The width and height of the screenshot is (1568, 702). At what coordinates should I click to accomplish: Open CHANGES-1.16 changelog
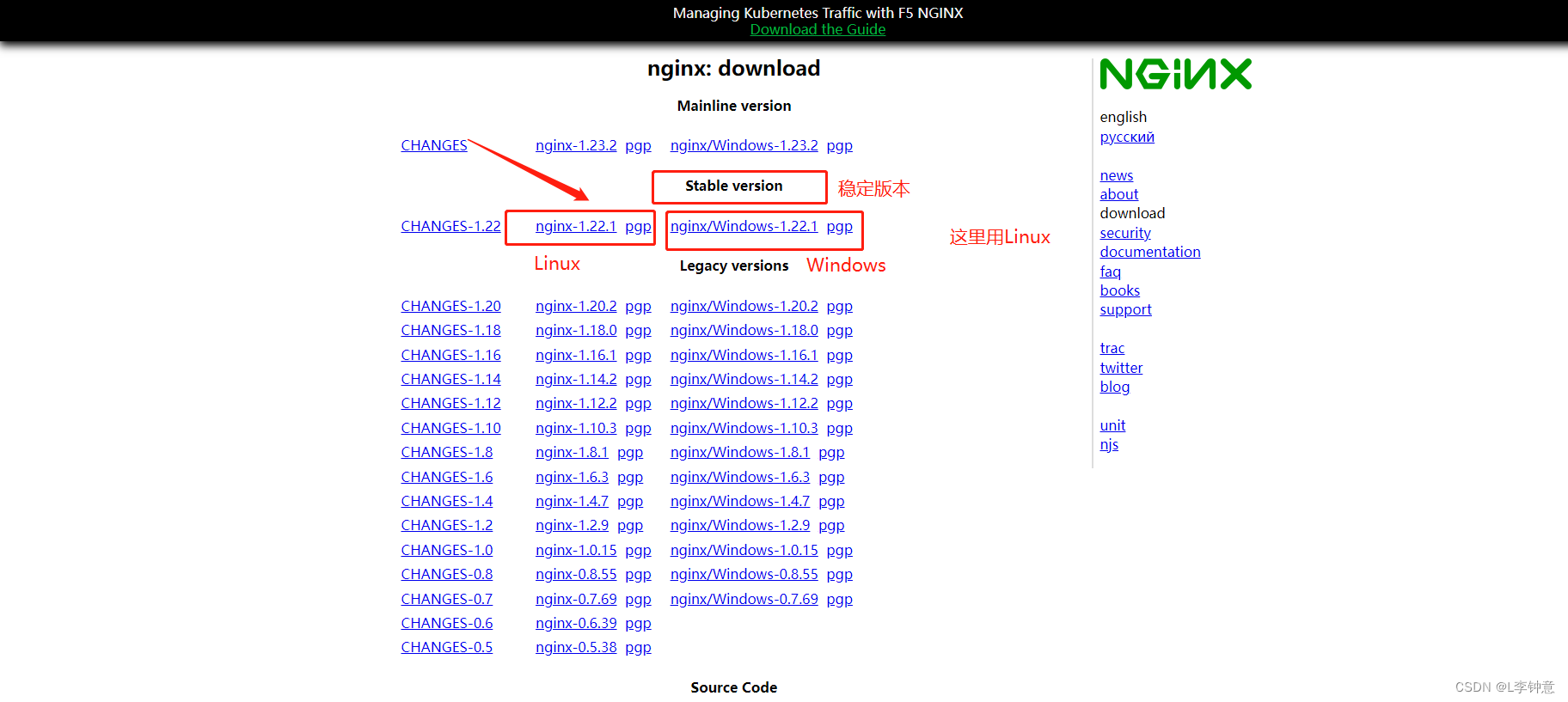point(450,355)
